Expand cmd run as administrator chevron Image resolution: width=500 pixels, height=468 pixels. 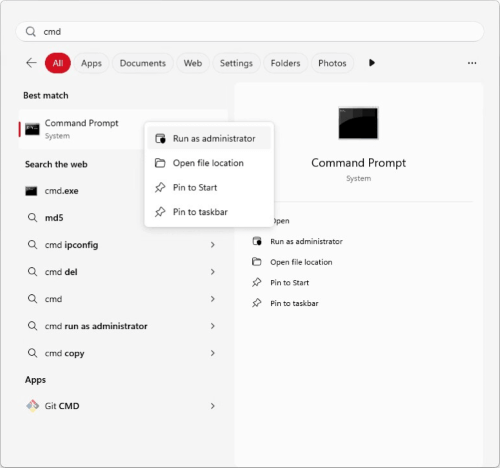point(213,326)
